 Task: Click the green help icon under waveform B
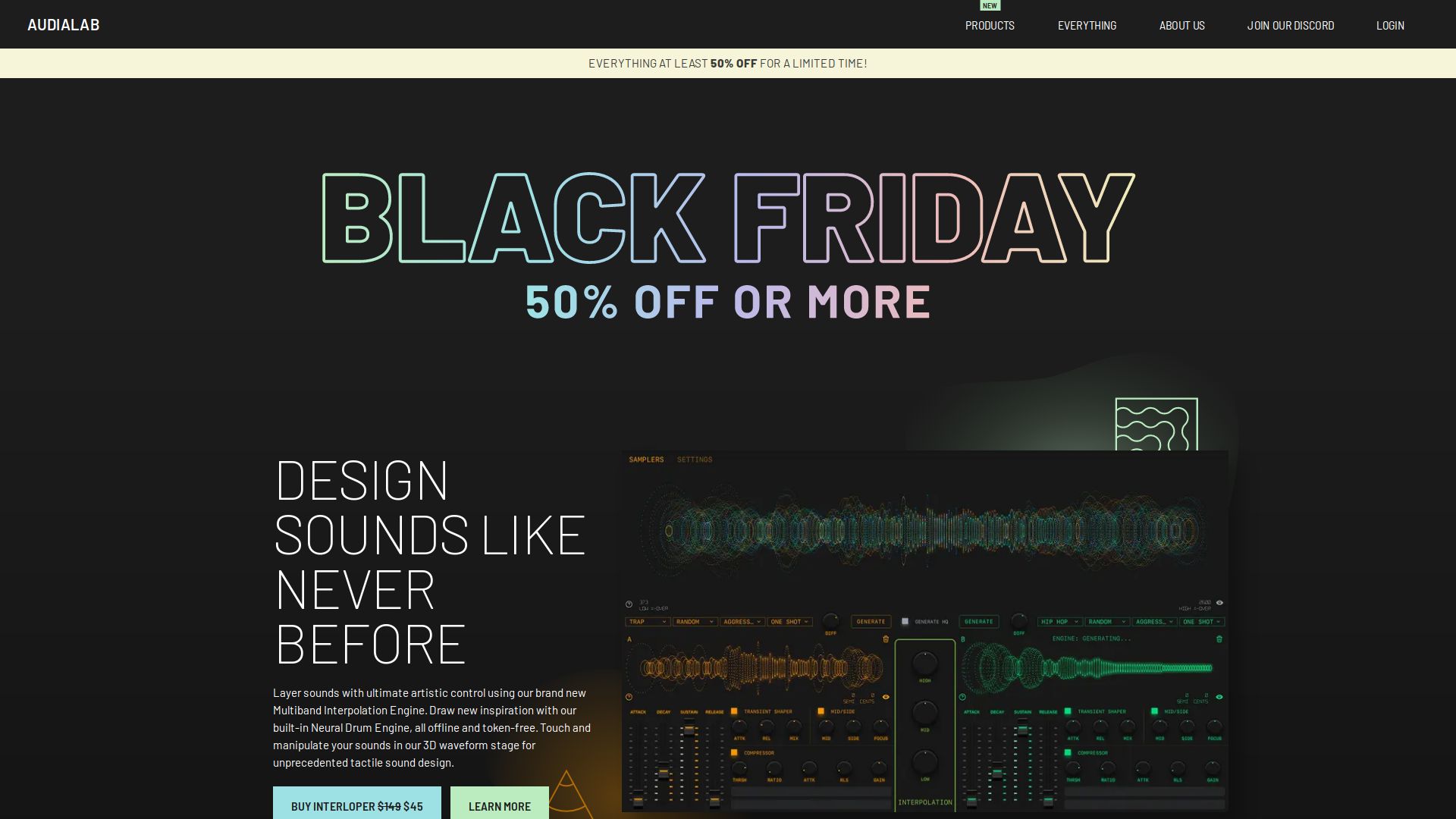962,697
